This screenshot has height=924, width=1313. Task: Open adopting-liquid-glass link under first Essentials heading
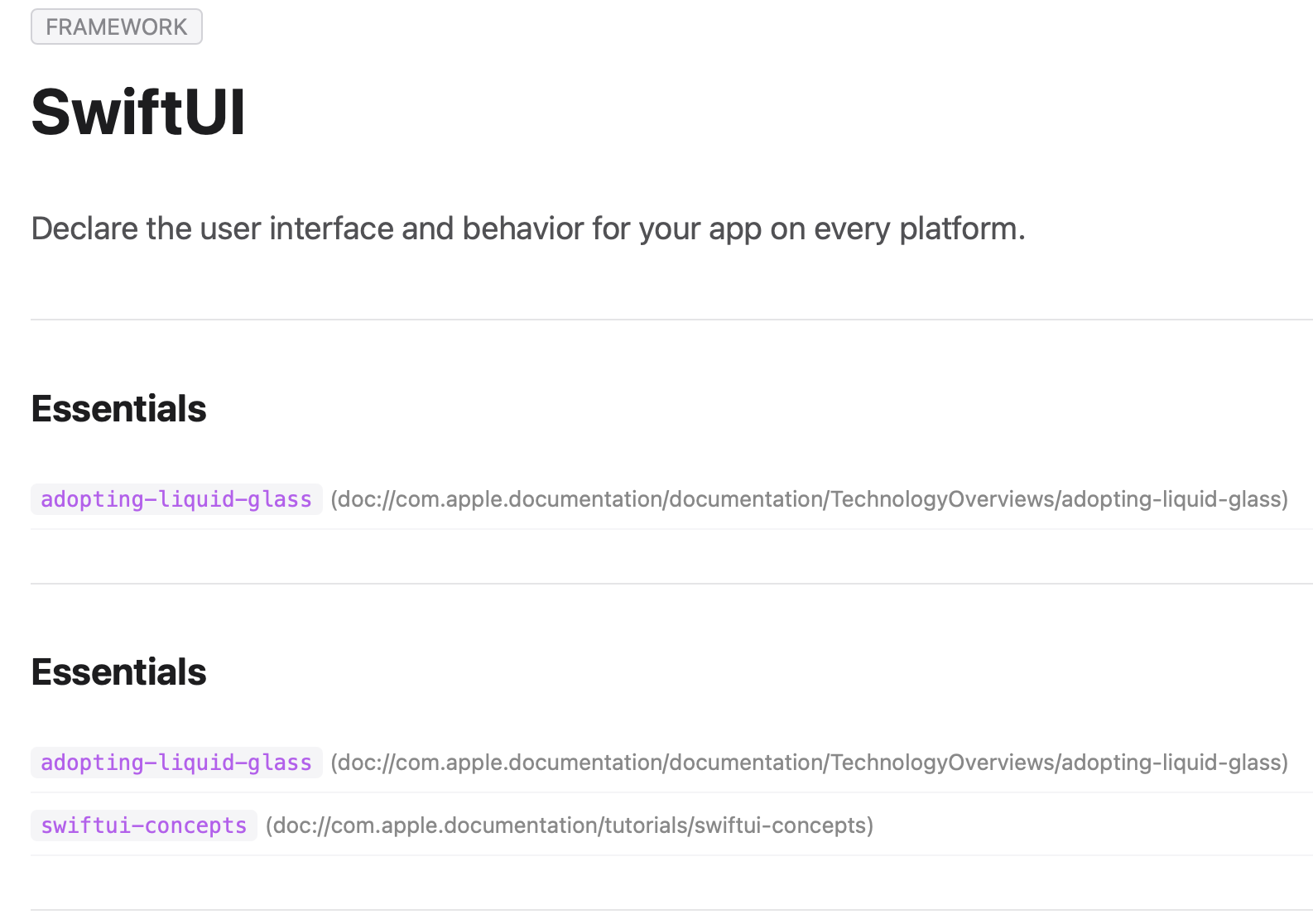[176, 499]
